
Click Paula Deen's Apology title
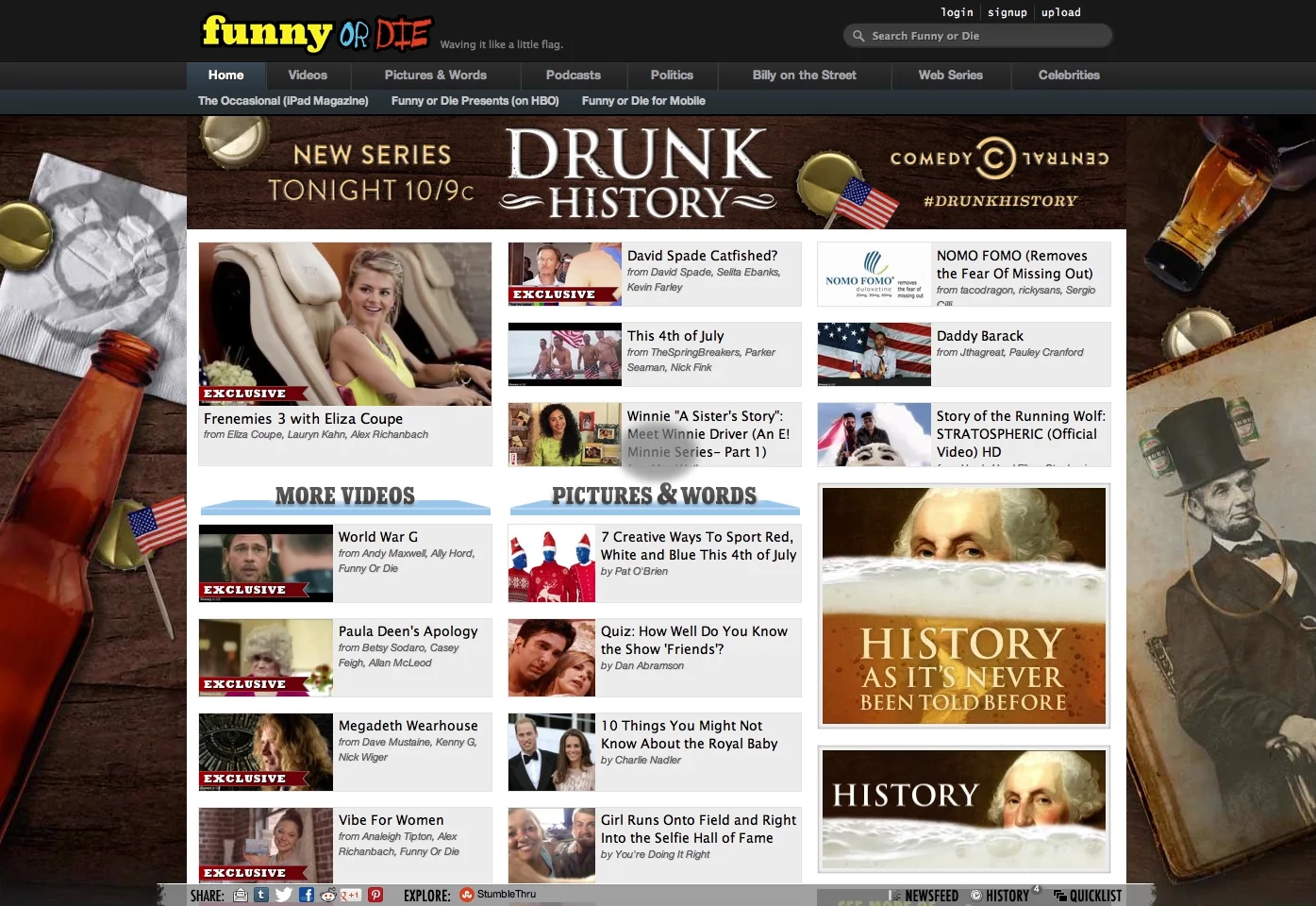(x=408, y=631)
